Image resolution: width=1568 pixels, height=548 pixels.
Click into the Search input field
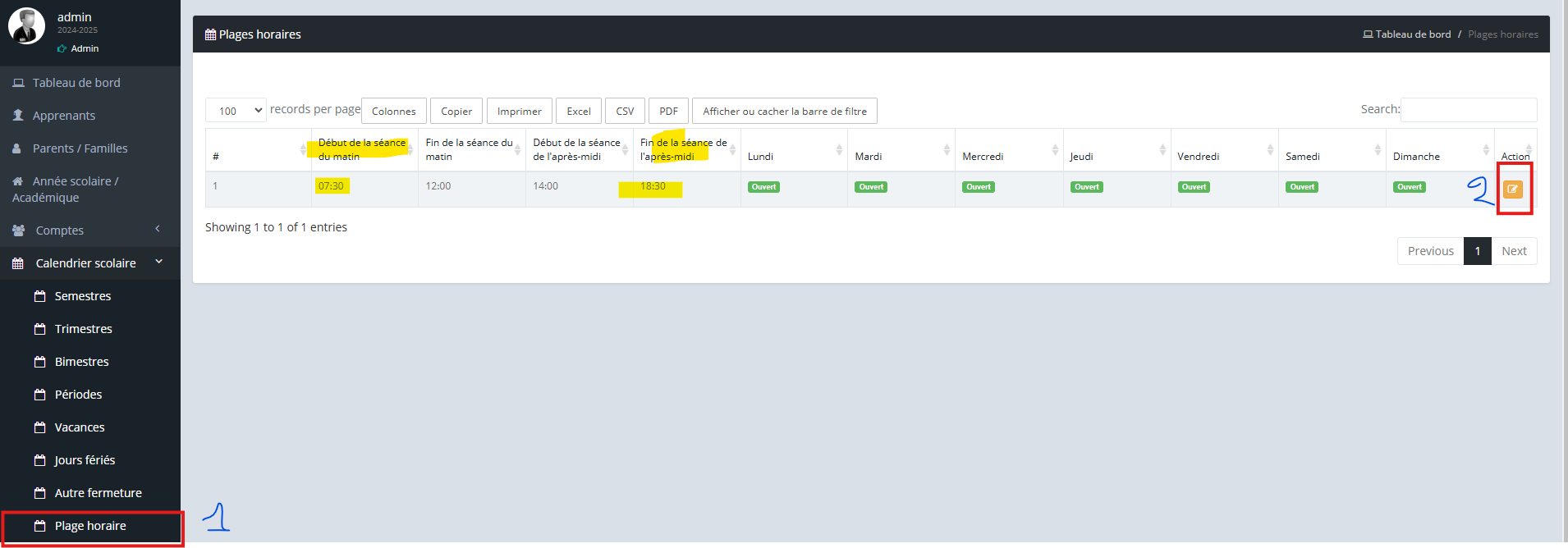click(x=1469, y=110)
